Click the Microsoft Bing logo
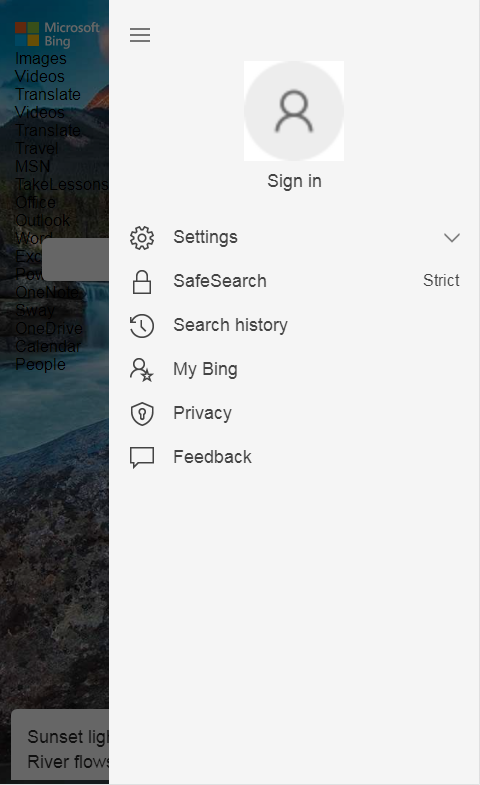The width and height of the screenshot is (480, 785). tap(57, 34)
